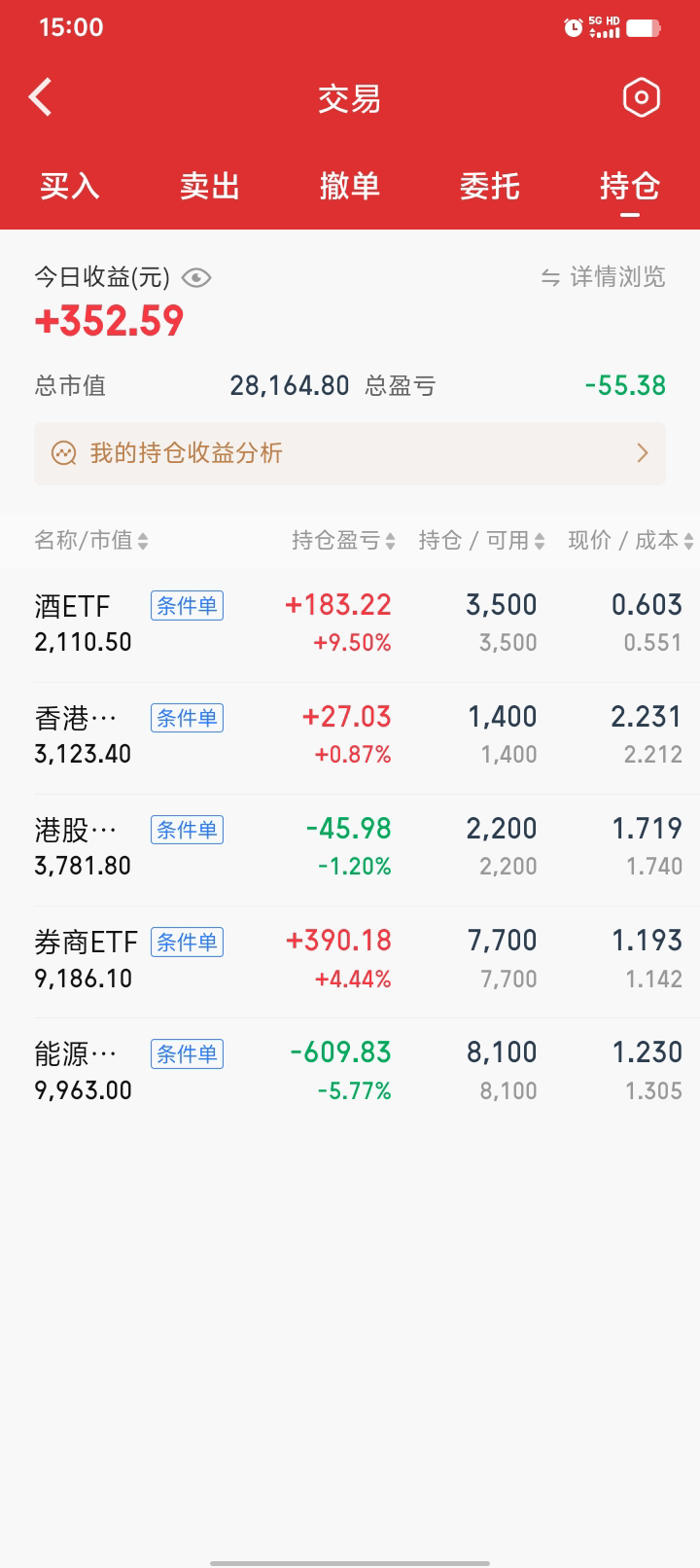This screenshot has width=700, height=1568.
Task: Tap the back arrow icon
Action: tap(41, 97)
